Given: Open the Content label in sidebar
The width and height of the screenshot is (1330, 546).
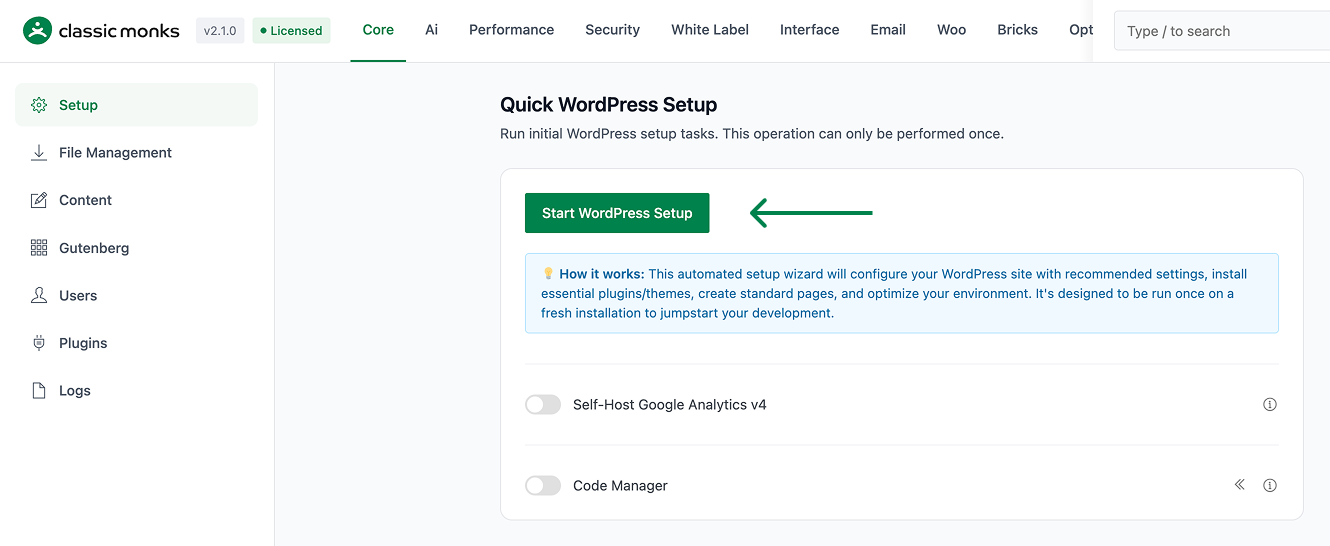Looking at the screenshot, I should (85, 200).
